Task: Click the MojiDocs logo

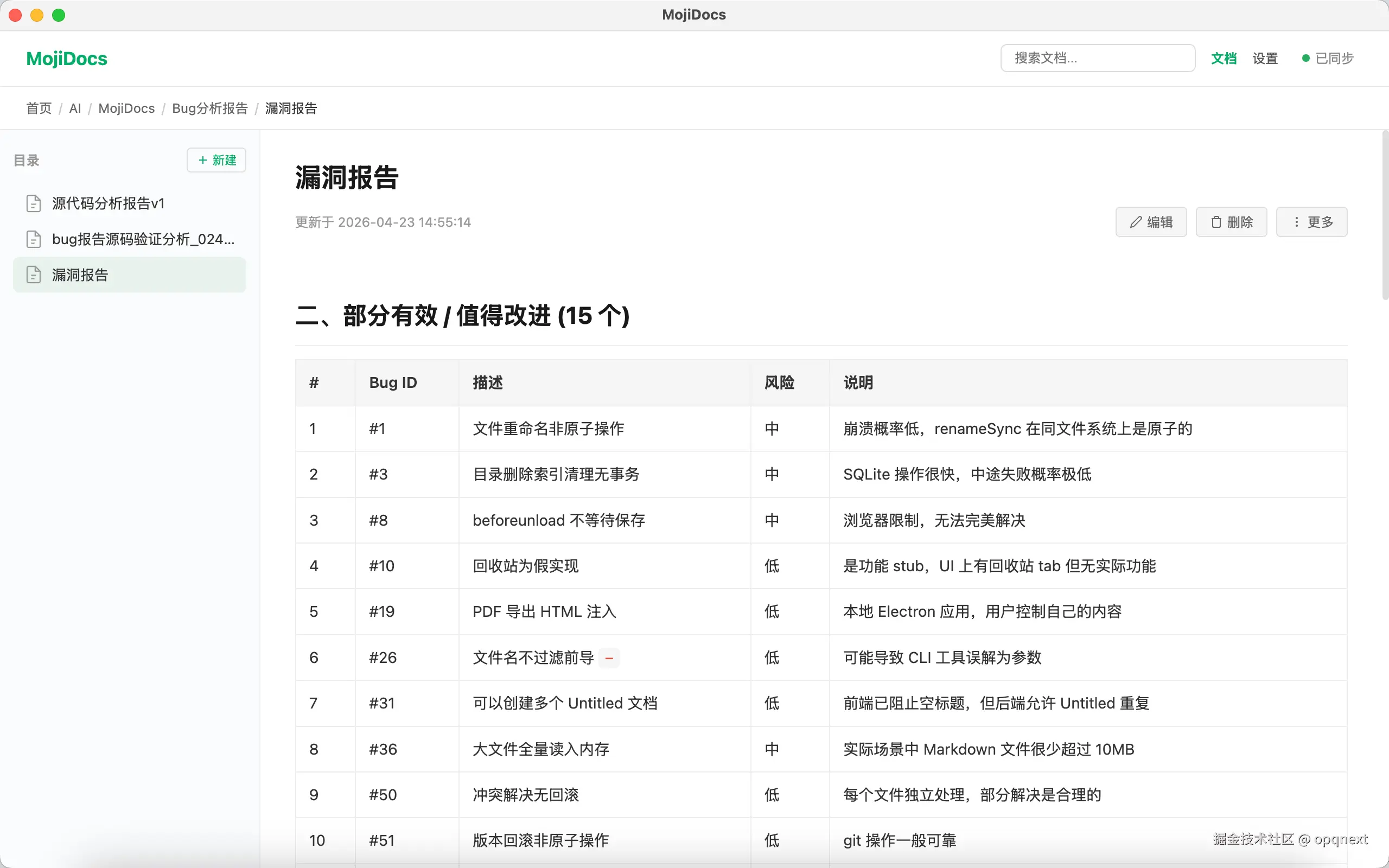Action: click(x=67, y=59)
